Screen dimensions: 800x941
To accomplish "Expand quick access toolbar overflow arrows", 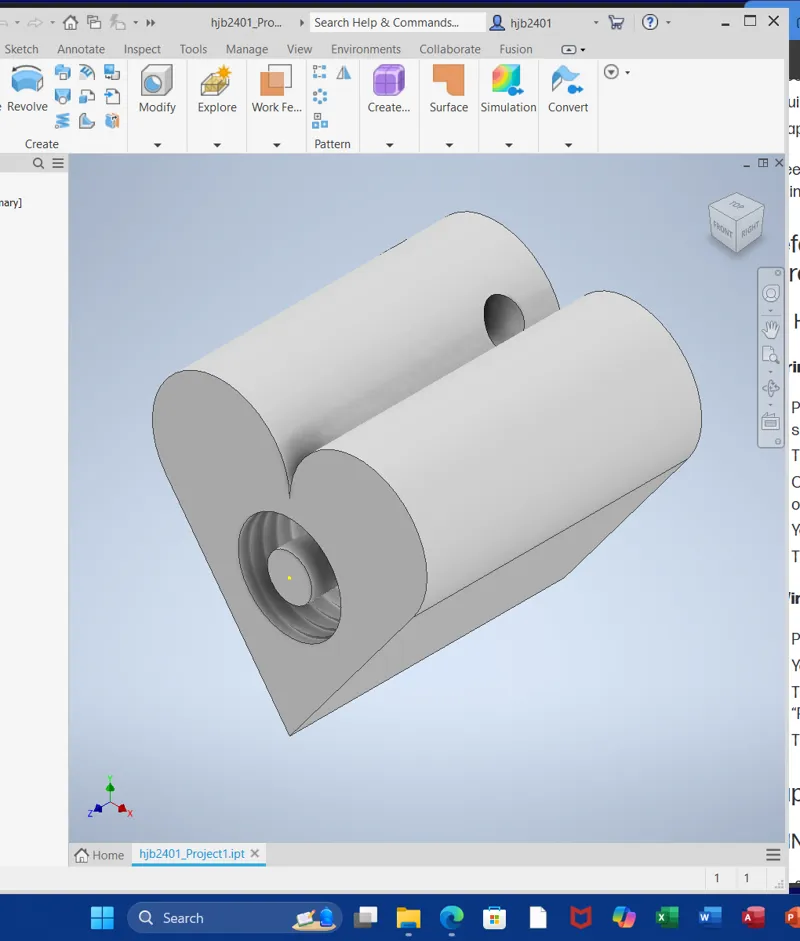I will coord(150,23).
